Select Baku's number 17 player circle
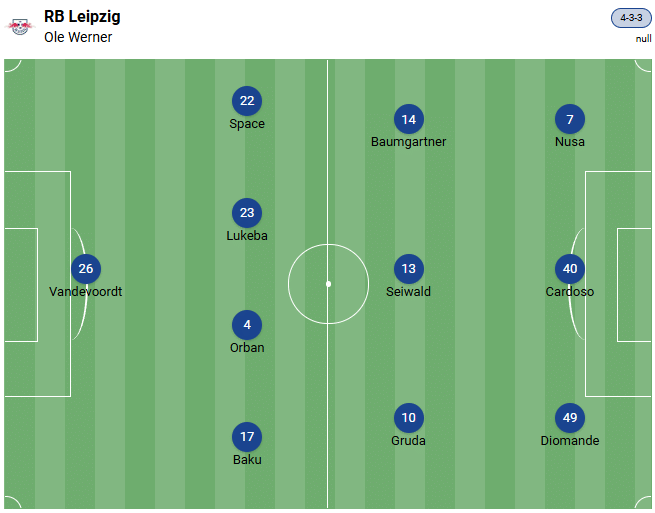 coord(247,437)
